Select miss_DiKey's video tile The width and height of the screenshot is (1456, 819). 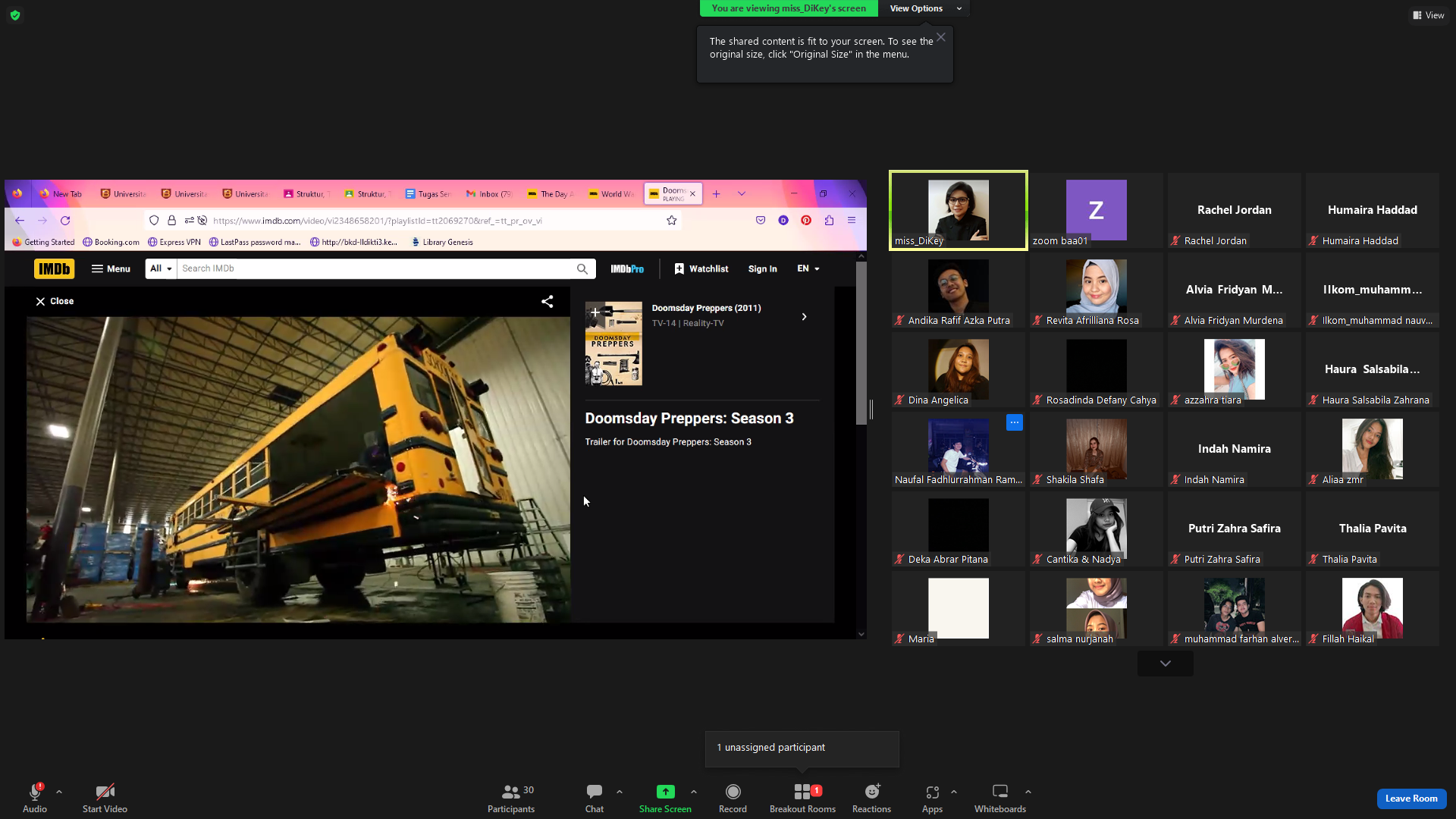959,210
